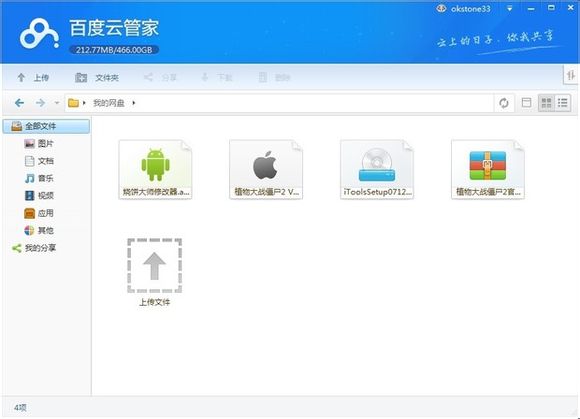Expand arrow after folder icon in path
The height and width of the screenshot is (419, 580).
point(84,103)
